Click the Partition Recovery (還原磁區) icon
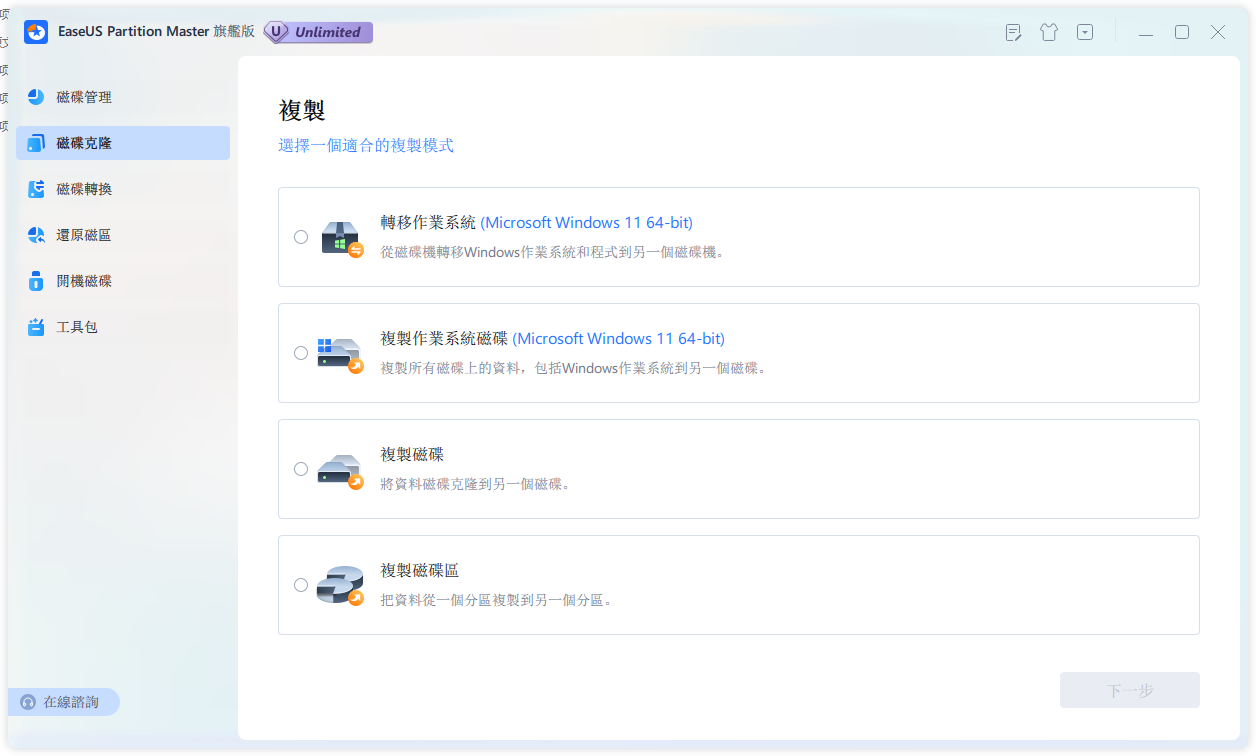Screen dimensions: 1256x756 point(38,235)
